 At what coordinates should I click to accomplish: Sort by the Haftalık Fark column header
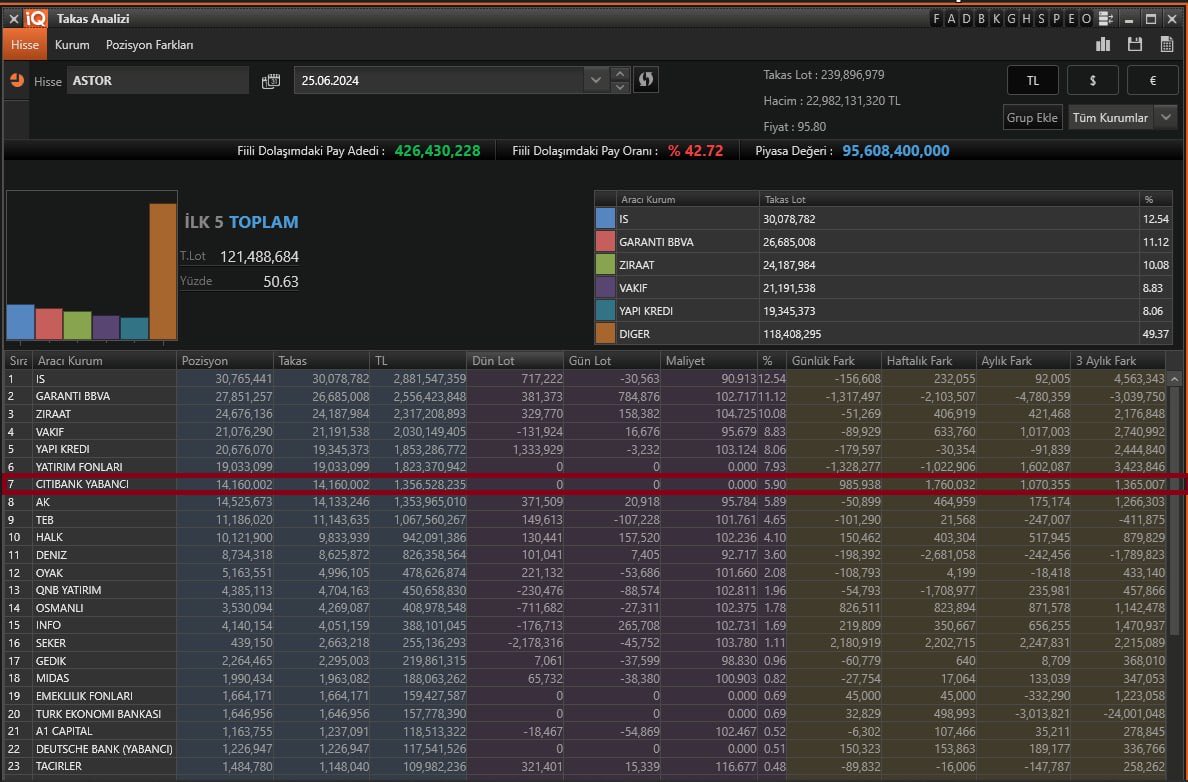click(x=929, y=361)
